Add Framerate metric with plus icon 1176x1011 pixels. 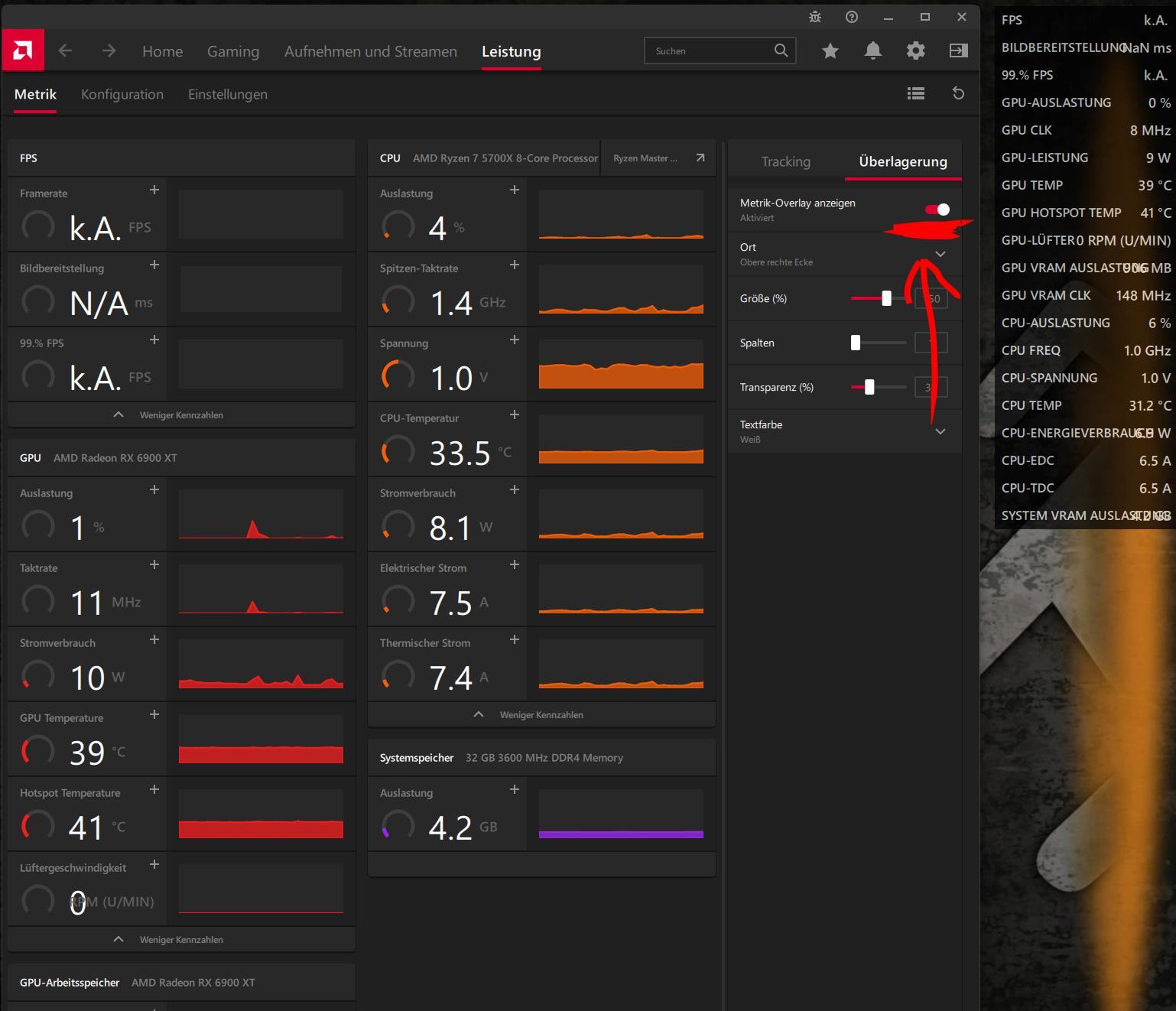(x=154, y=190)
